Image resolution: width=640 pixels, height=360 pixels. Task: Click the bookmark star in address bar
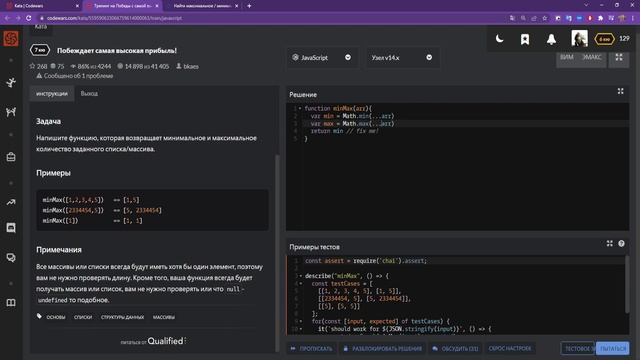pos(544,18)
